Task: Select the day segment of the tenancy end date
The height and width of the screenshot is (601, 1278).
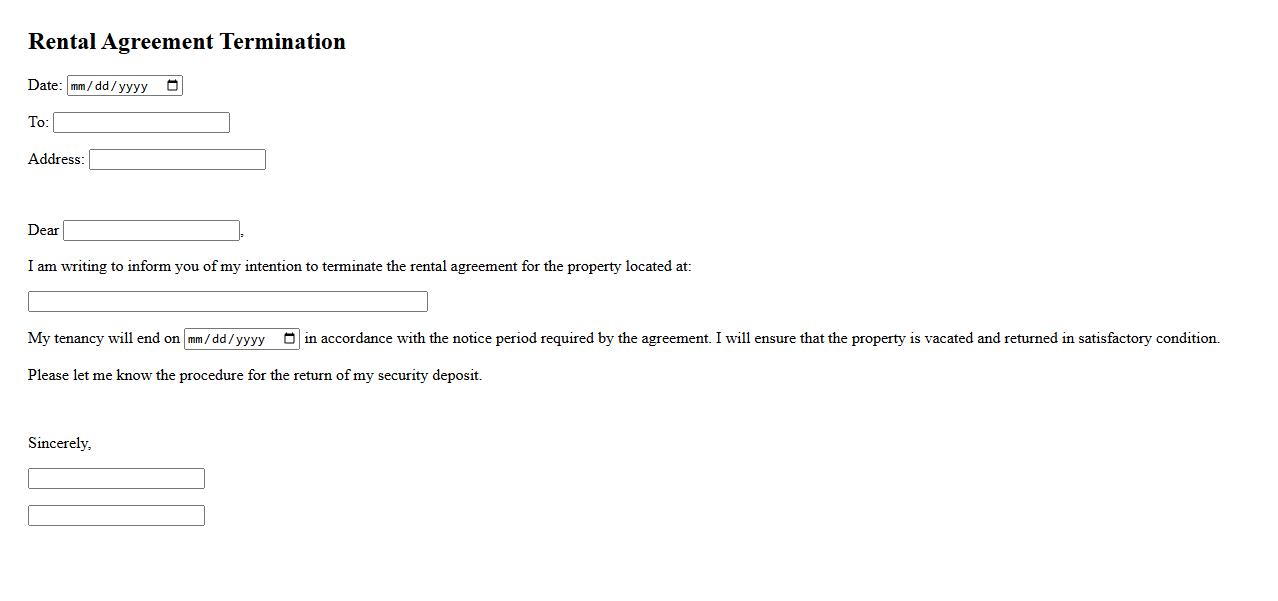Action: click(x=220, y=339)
